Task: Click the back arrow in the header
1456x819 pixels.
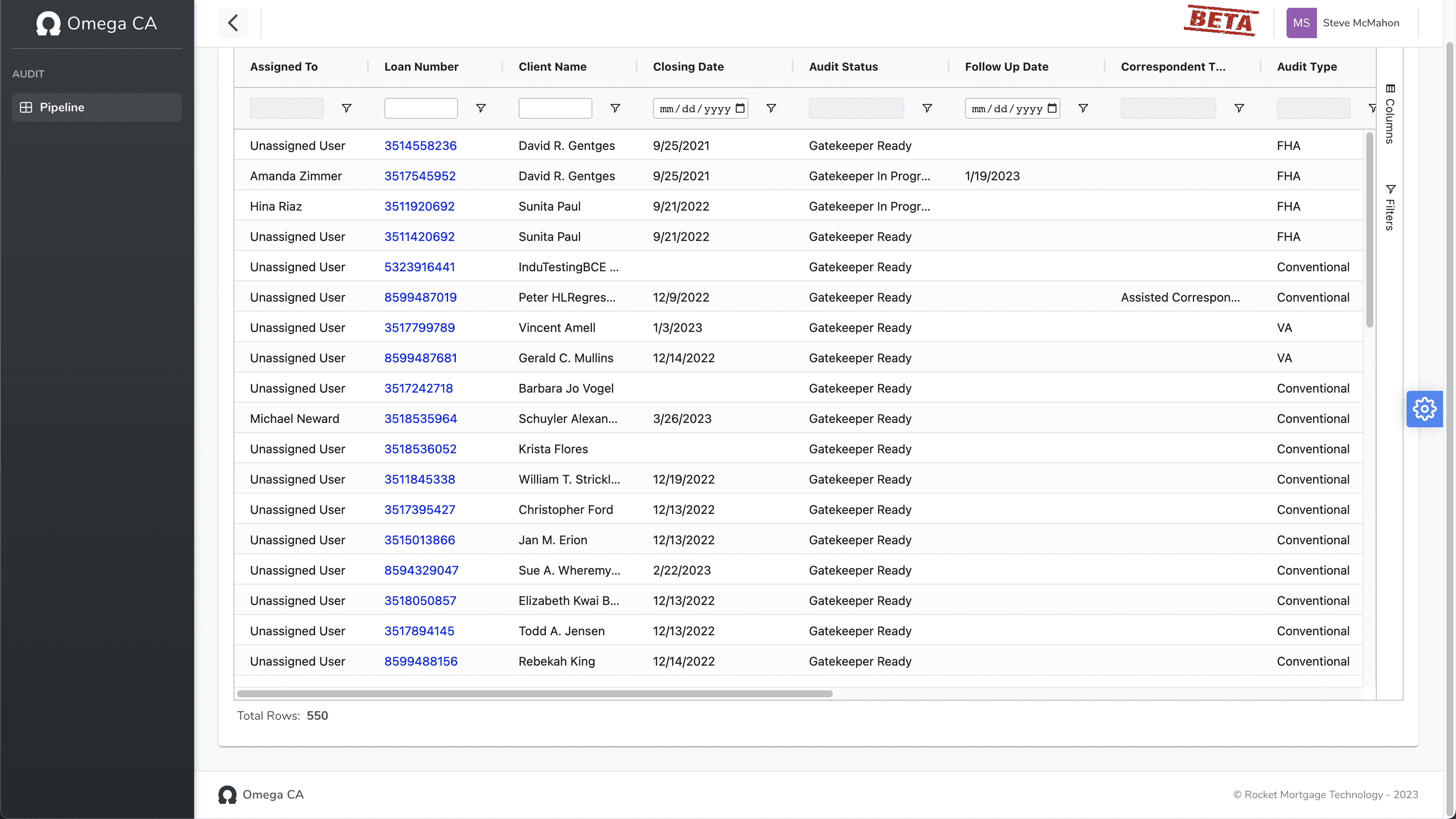Action: tap(233, 23)
